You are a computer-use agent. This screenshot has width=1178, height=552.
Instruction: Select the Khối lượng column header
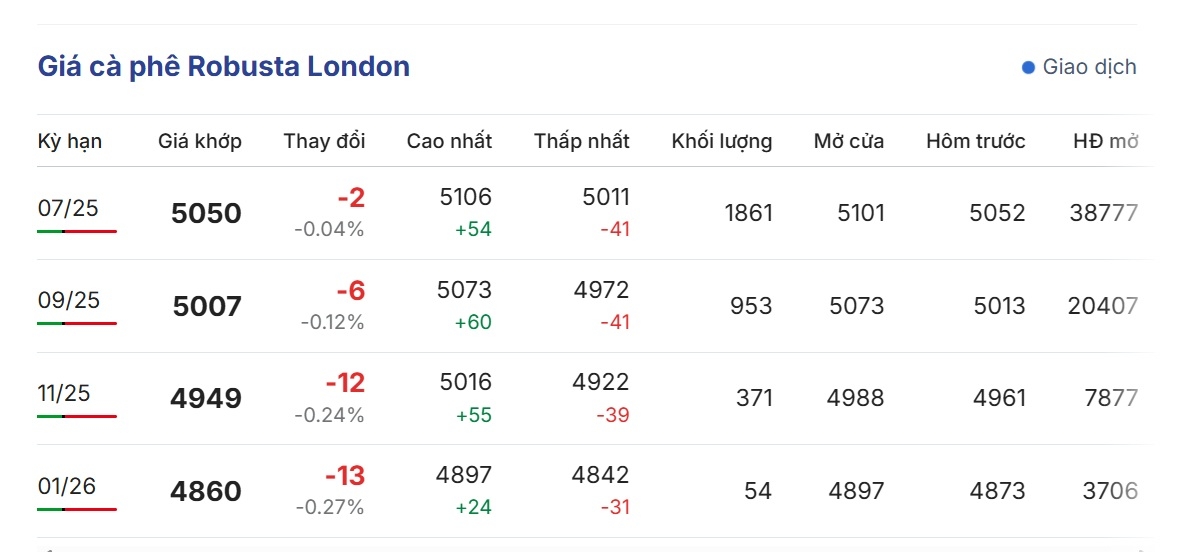pyautogui.click(x=722, y=141)
